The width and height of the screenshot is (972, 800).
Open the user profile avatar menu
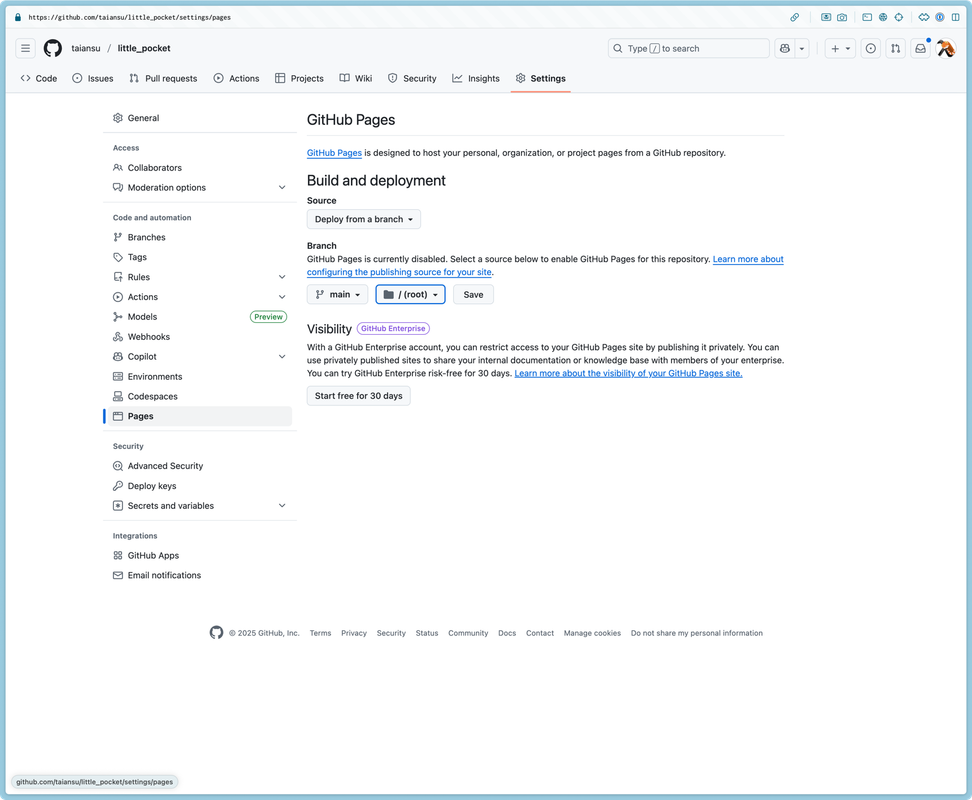tap(945, 48)
